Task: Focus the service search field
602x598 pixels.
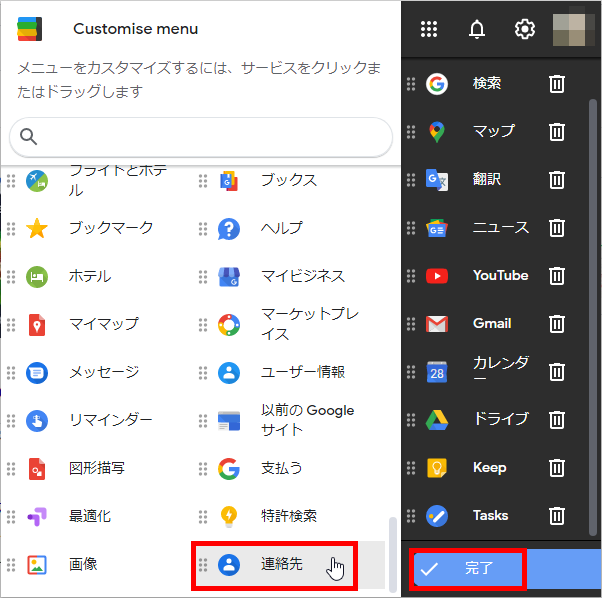Action: pos(201,137)
